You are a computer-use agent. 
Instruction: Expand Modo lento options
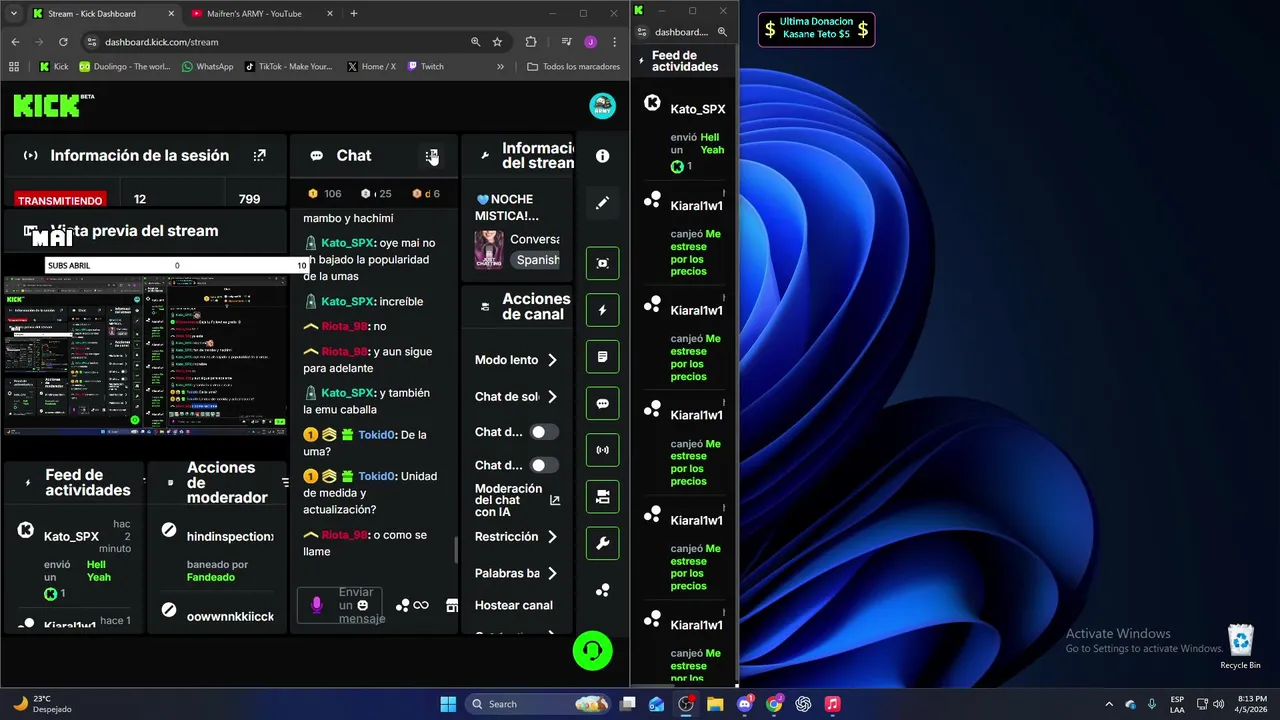(552, 360)
